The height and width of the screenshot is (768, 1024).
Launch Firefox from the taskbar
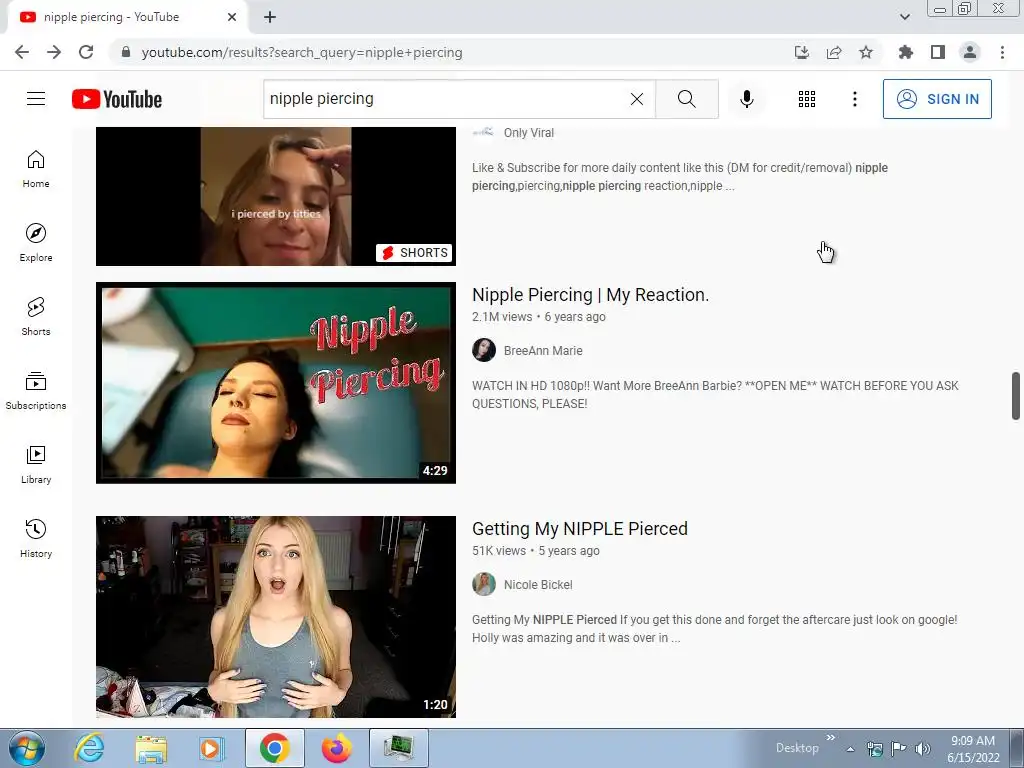336,748
